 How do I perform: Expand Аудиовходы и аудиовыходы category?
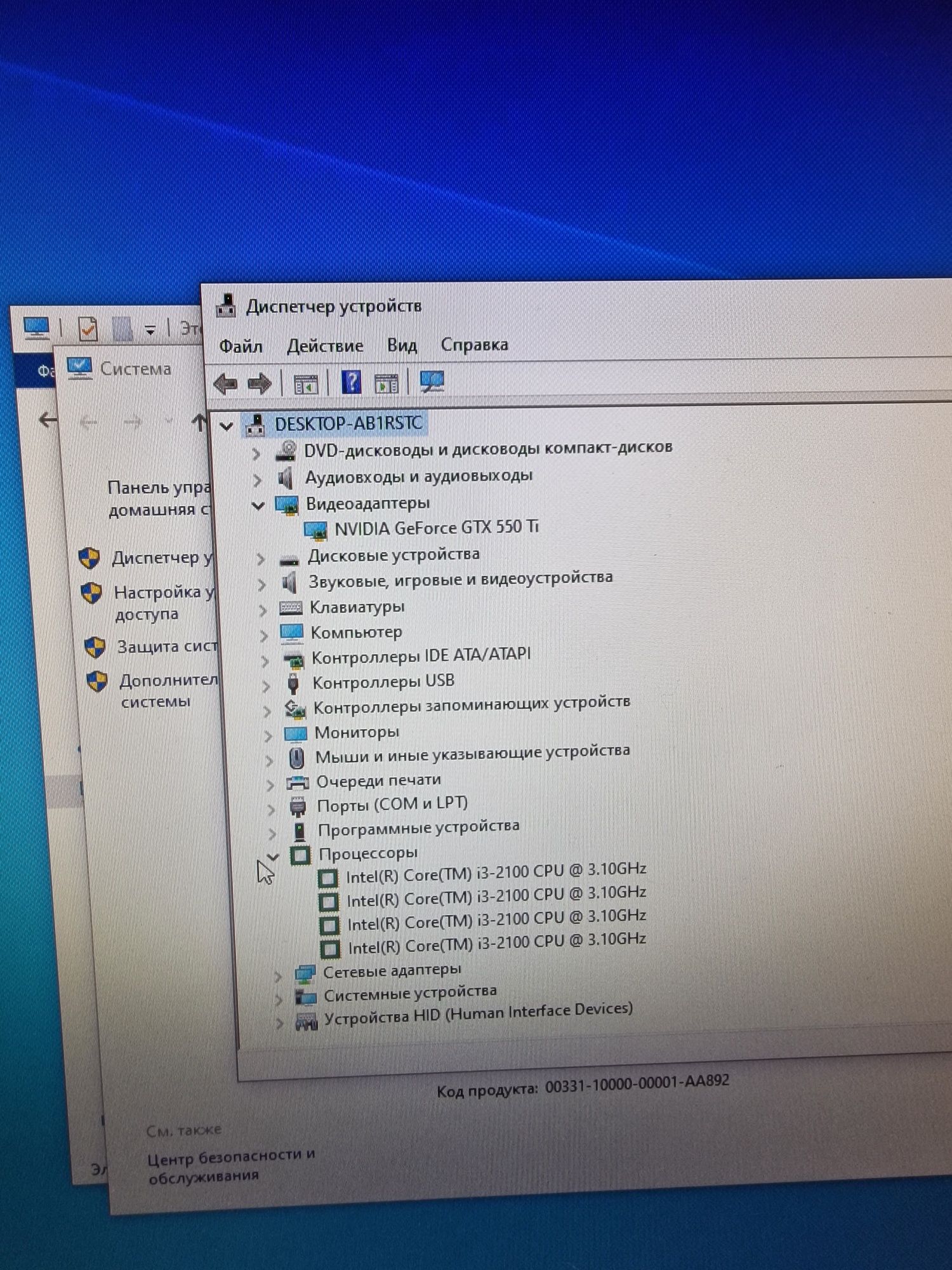click(258, 479)
